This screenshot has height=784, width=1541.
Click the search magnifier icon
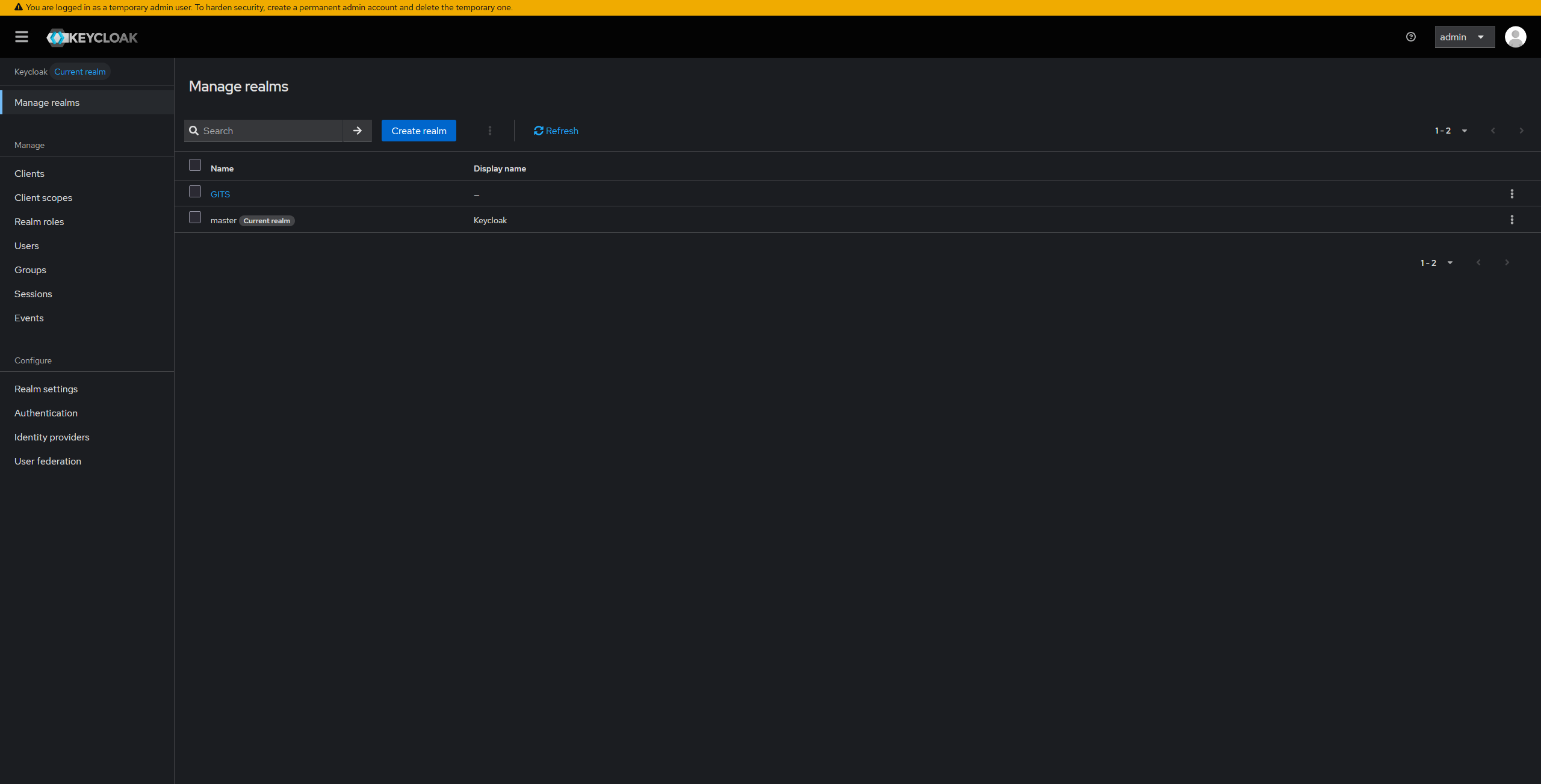194,131
